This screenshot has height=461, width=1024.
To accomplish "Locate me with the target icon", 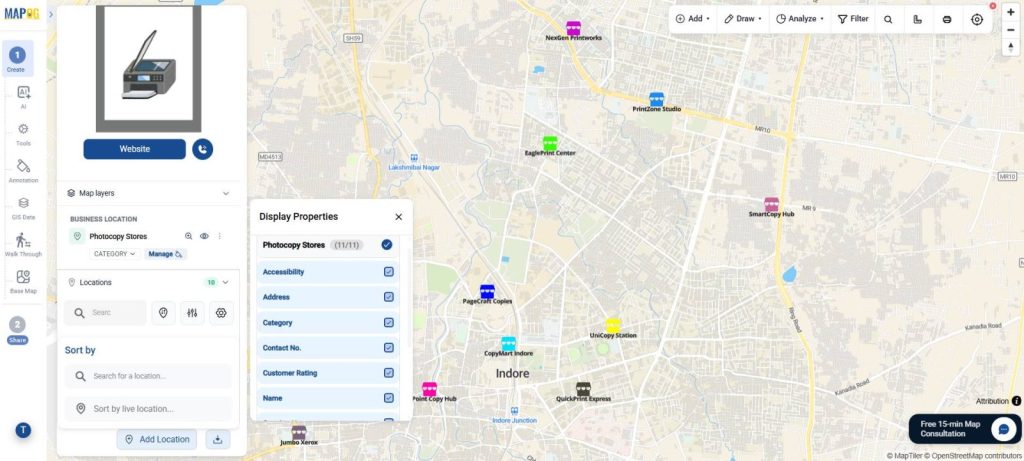I will tap(977, 19).
